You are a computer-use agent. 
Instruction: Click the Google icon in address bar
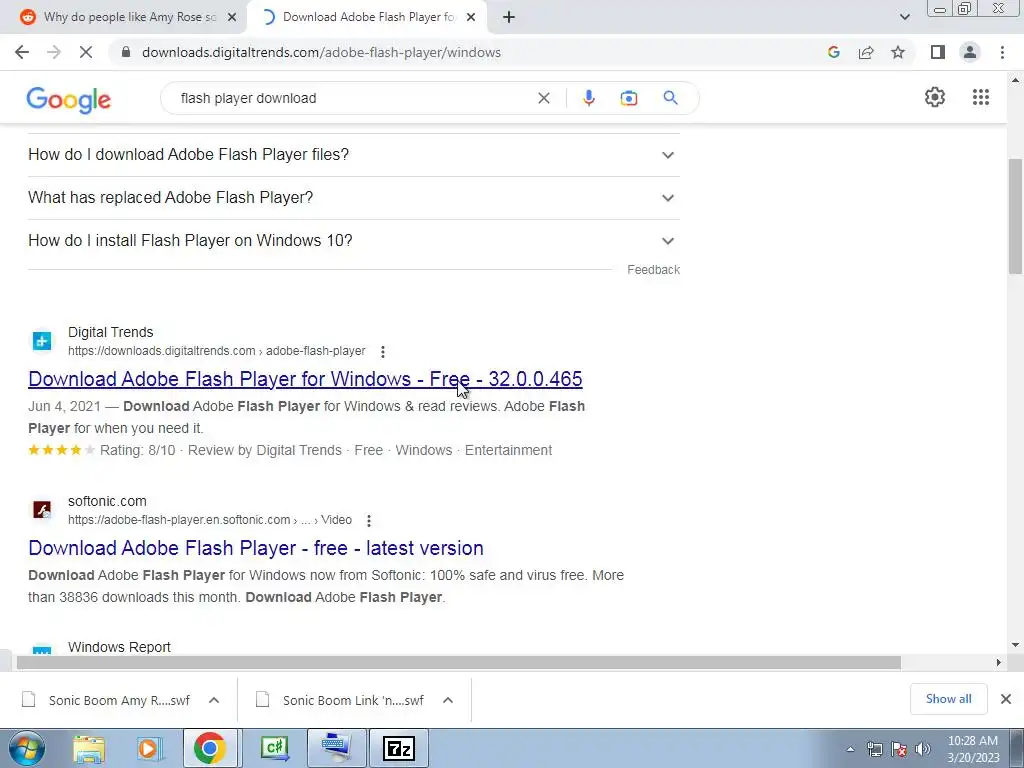pyautogui.click(x=834, y=52)
